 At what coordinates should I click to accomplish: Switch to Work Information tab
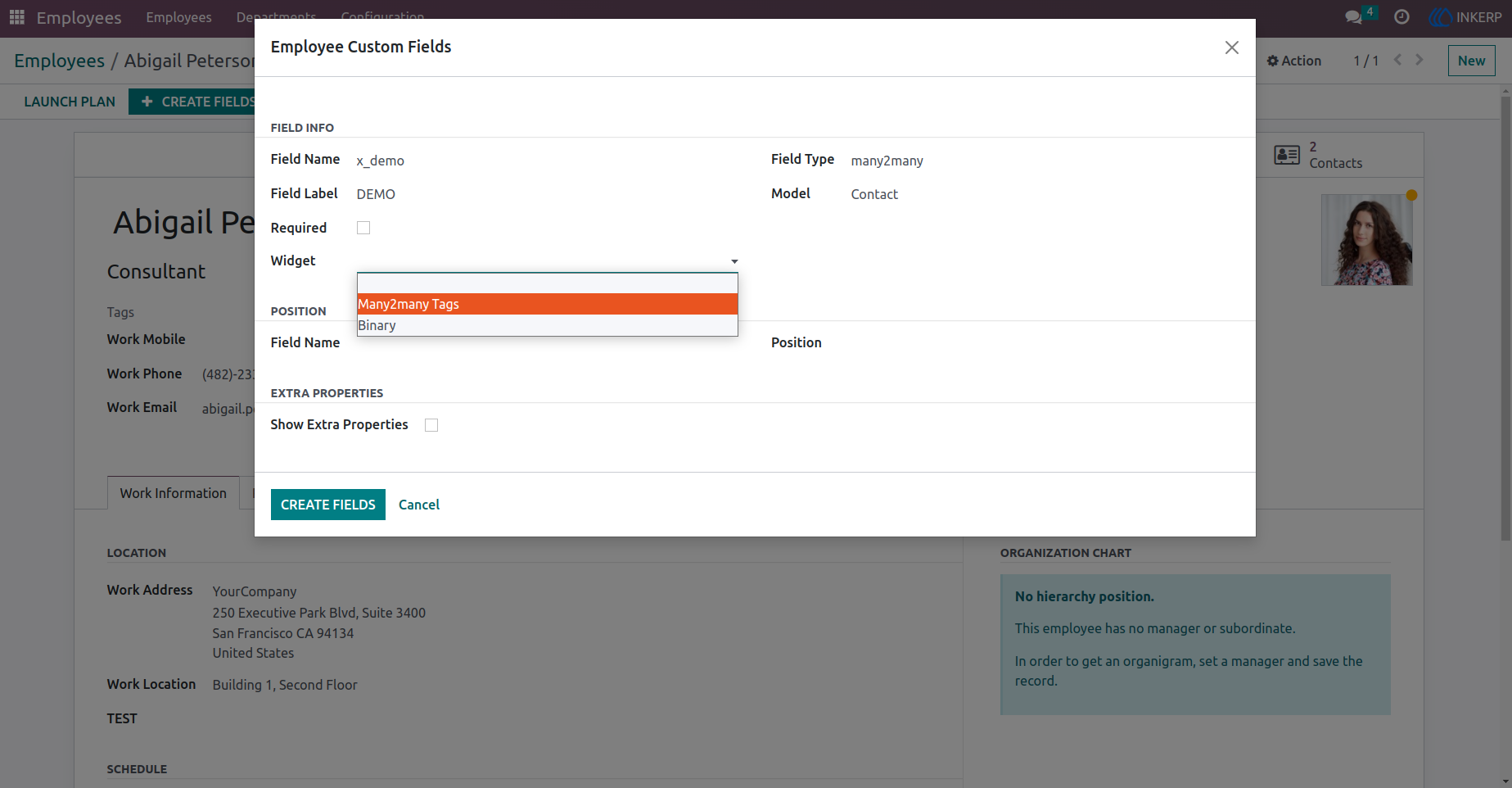point(174,493)
